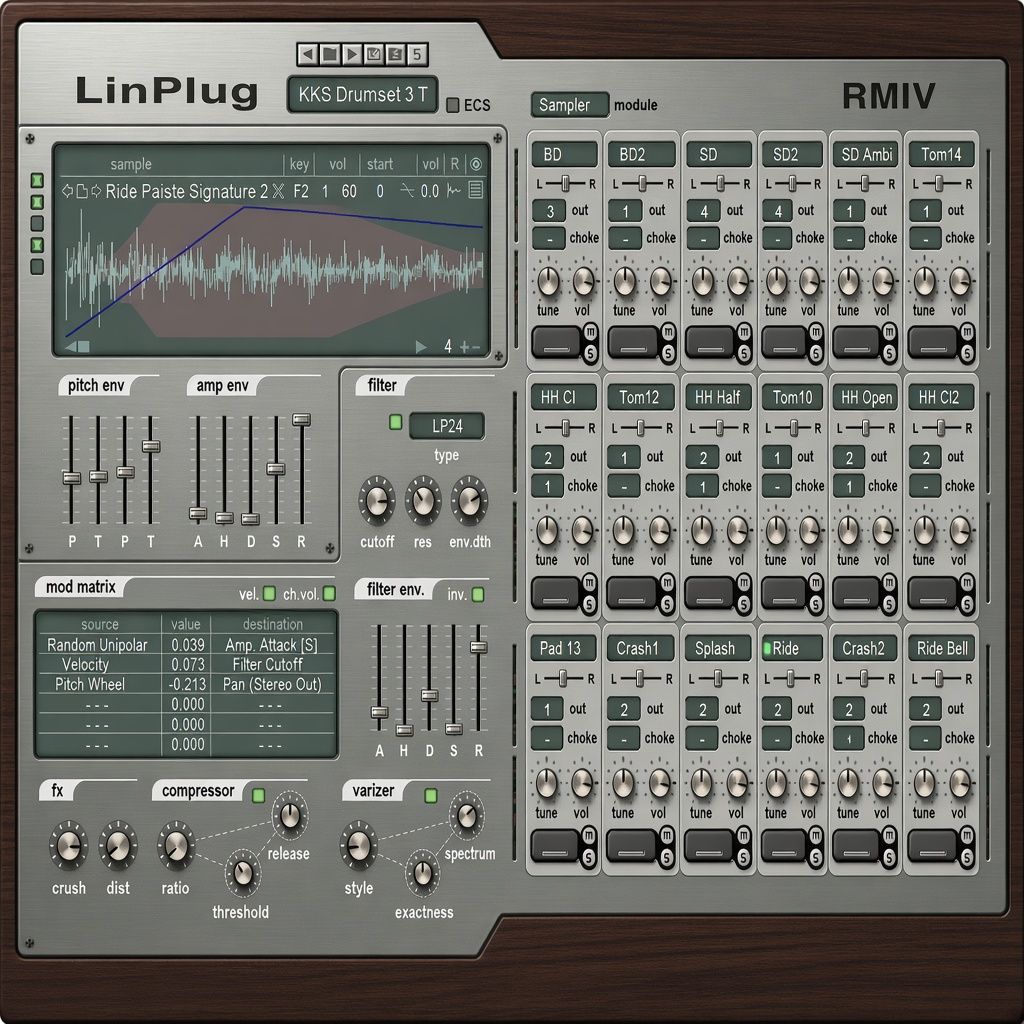This screenshot has width=1024, height=1024.
Task: Go to the previous preset using the left arrow
Action: pyautogui.click(x=308, y=54)
